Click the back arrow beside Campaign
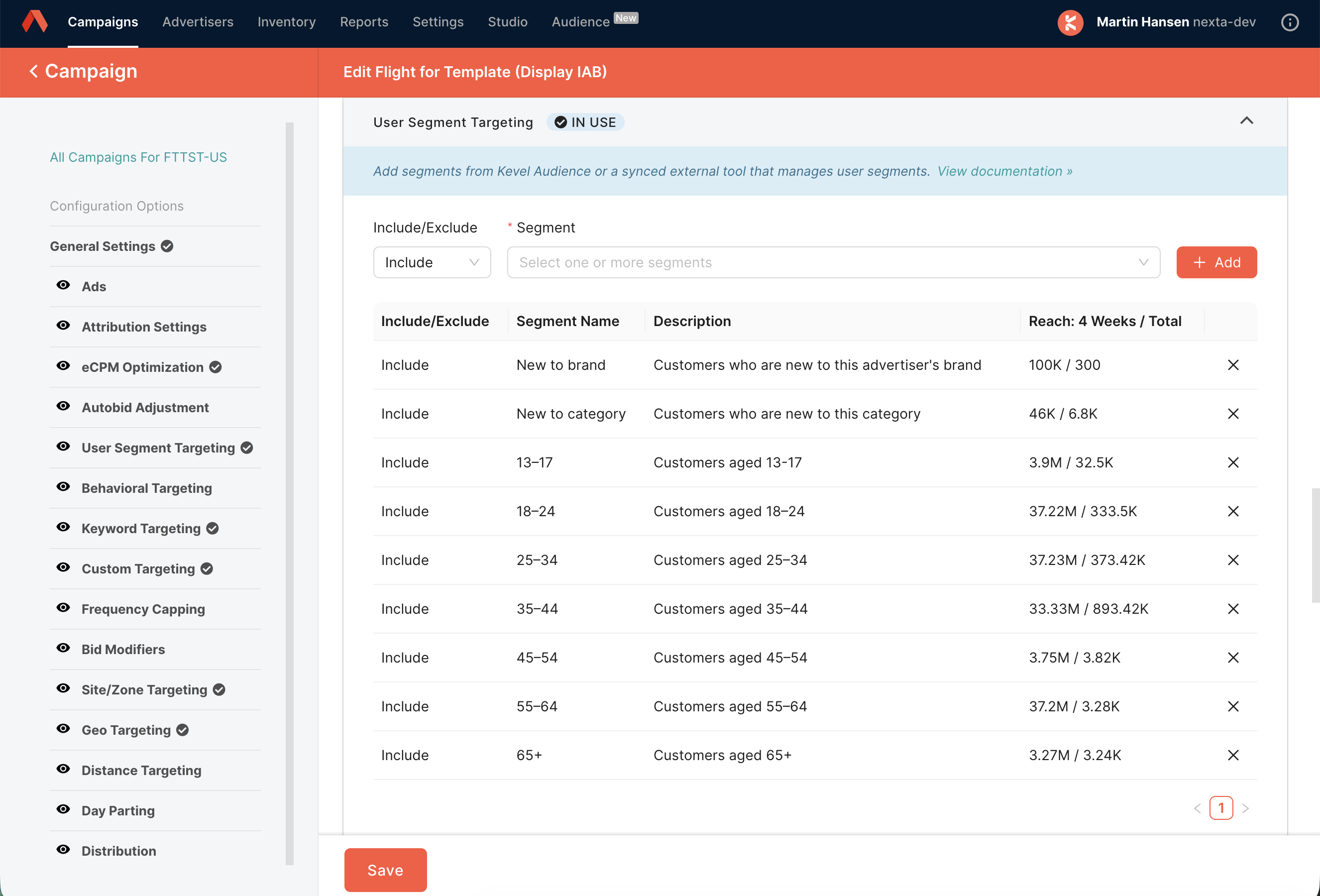Viewport: 1320px width, 896px height. tap(33, 72)
